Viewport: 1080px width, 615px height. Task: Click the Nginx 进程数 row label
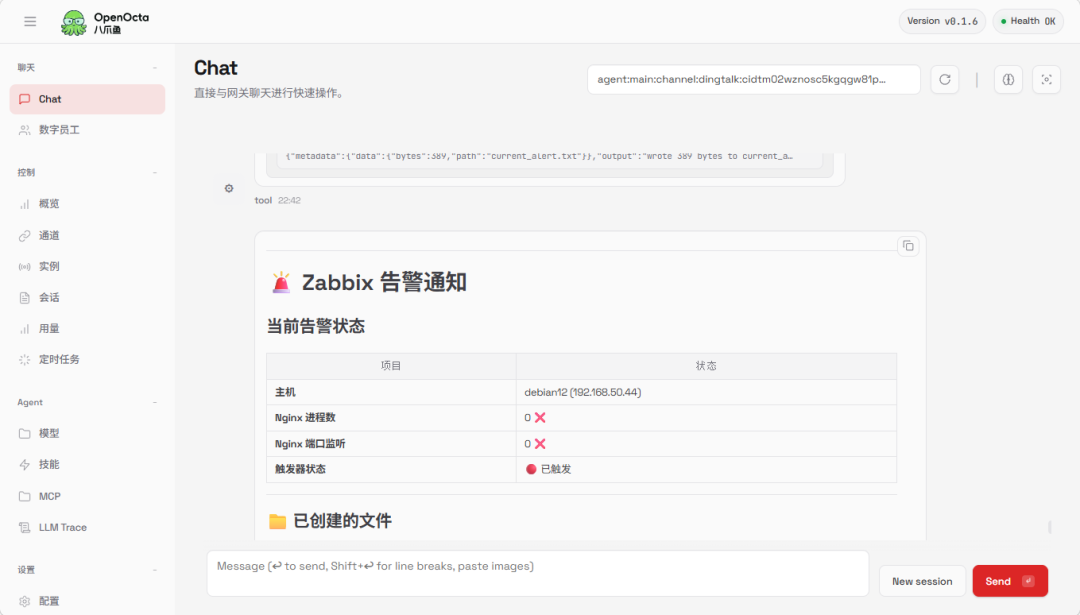(305, 417)
